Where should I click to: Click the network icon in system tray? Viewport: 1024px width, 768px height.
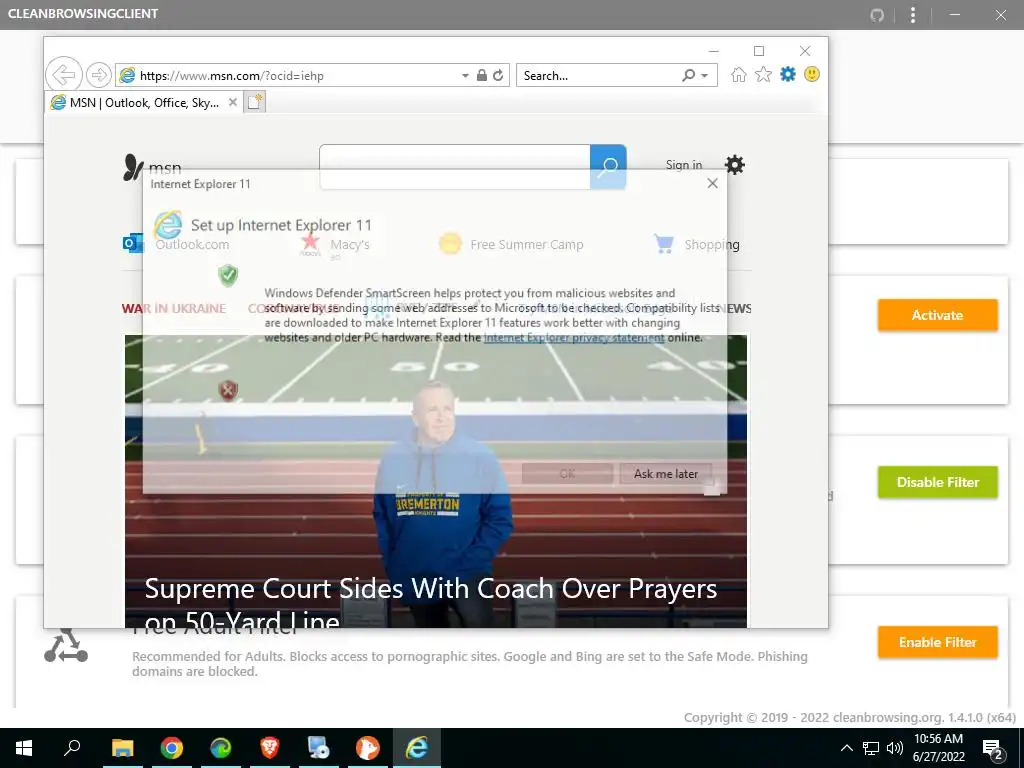871,748
